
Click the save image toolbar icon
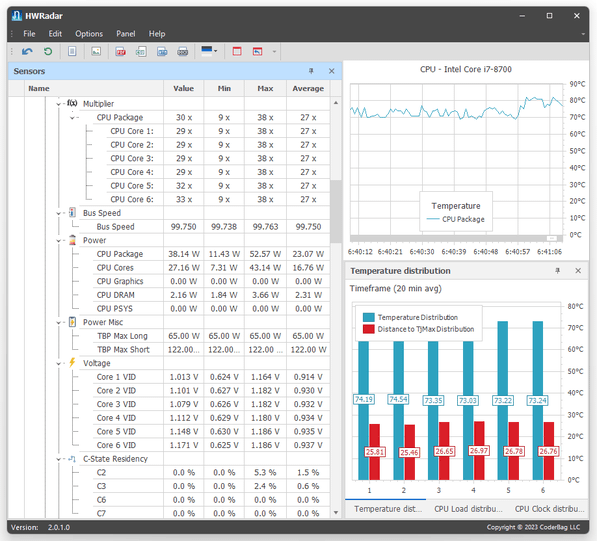point(96,51)
